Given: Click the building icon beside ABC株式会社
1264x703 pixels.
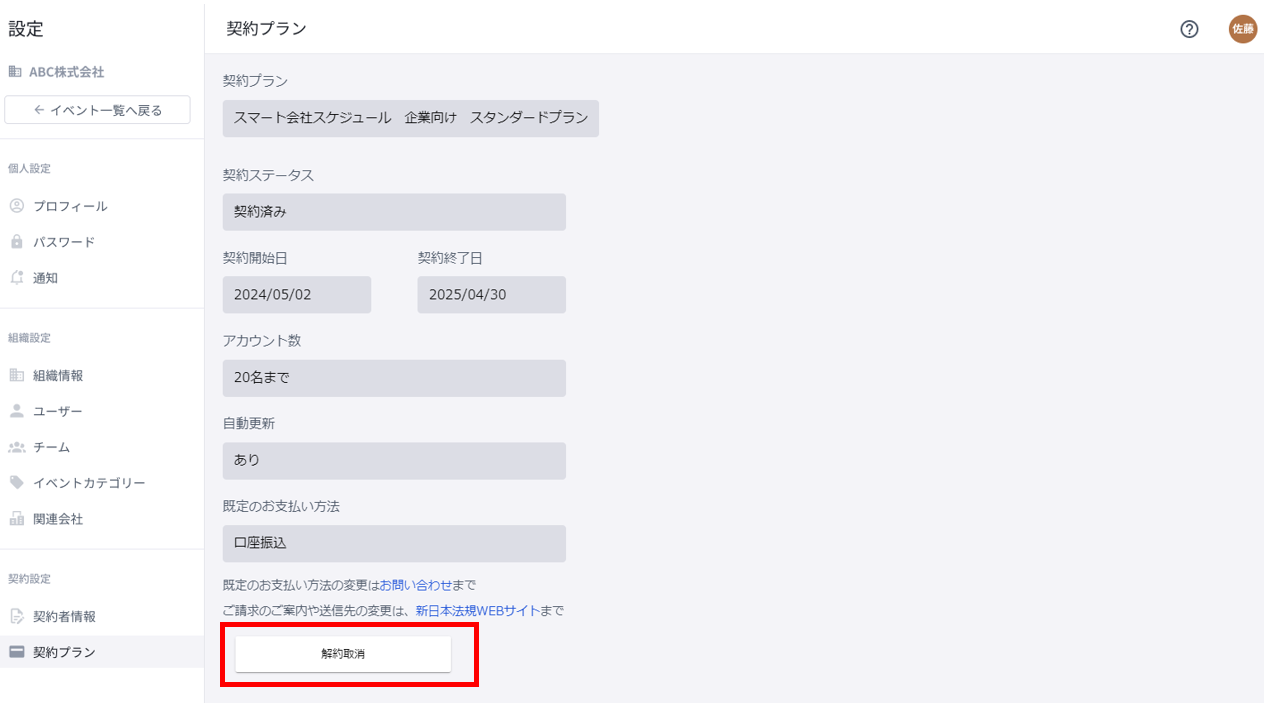Looking at the screenshot, I should coord(15,72).
